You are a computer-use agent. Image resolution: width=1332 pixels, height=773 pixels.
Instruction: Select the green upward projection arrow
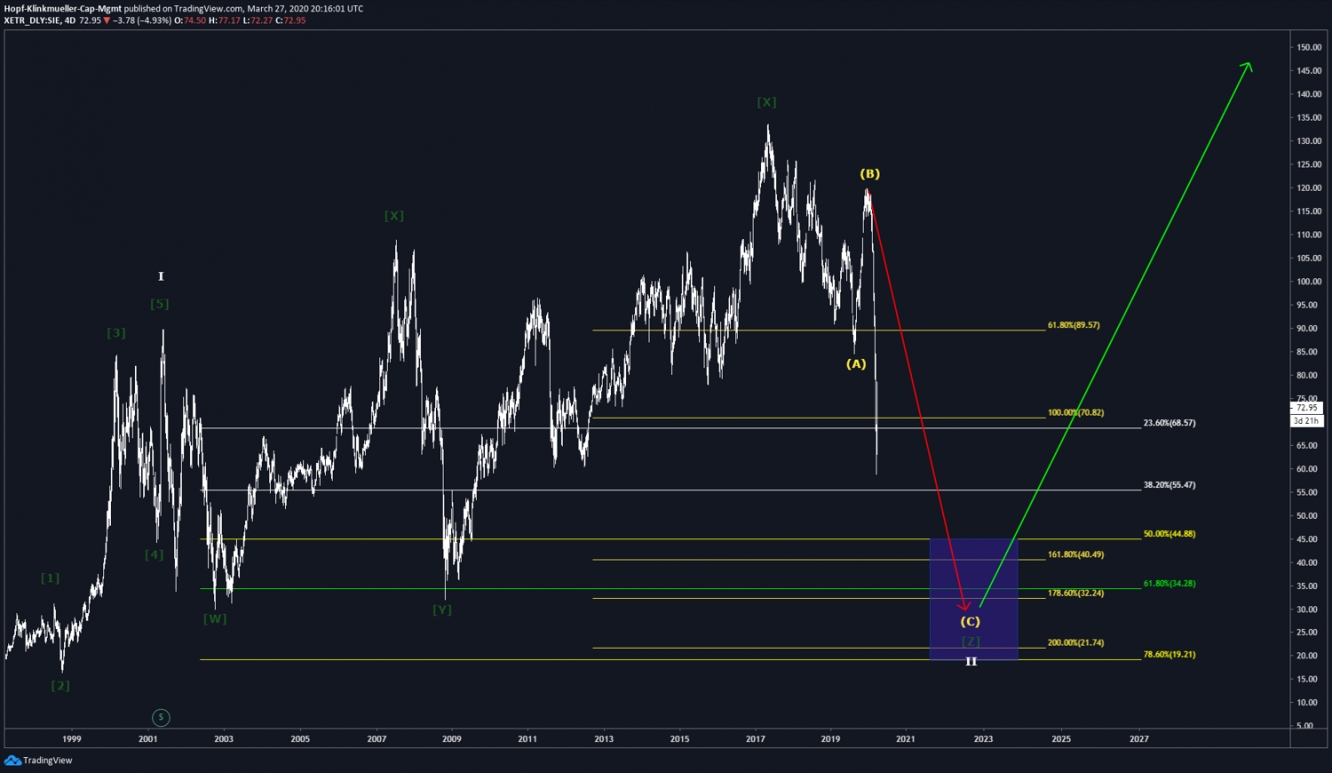point(1115,334)
